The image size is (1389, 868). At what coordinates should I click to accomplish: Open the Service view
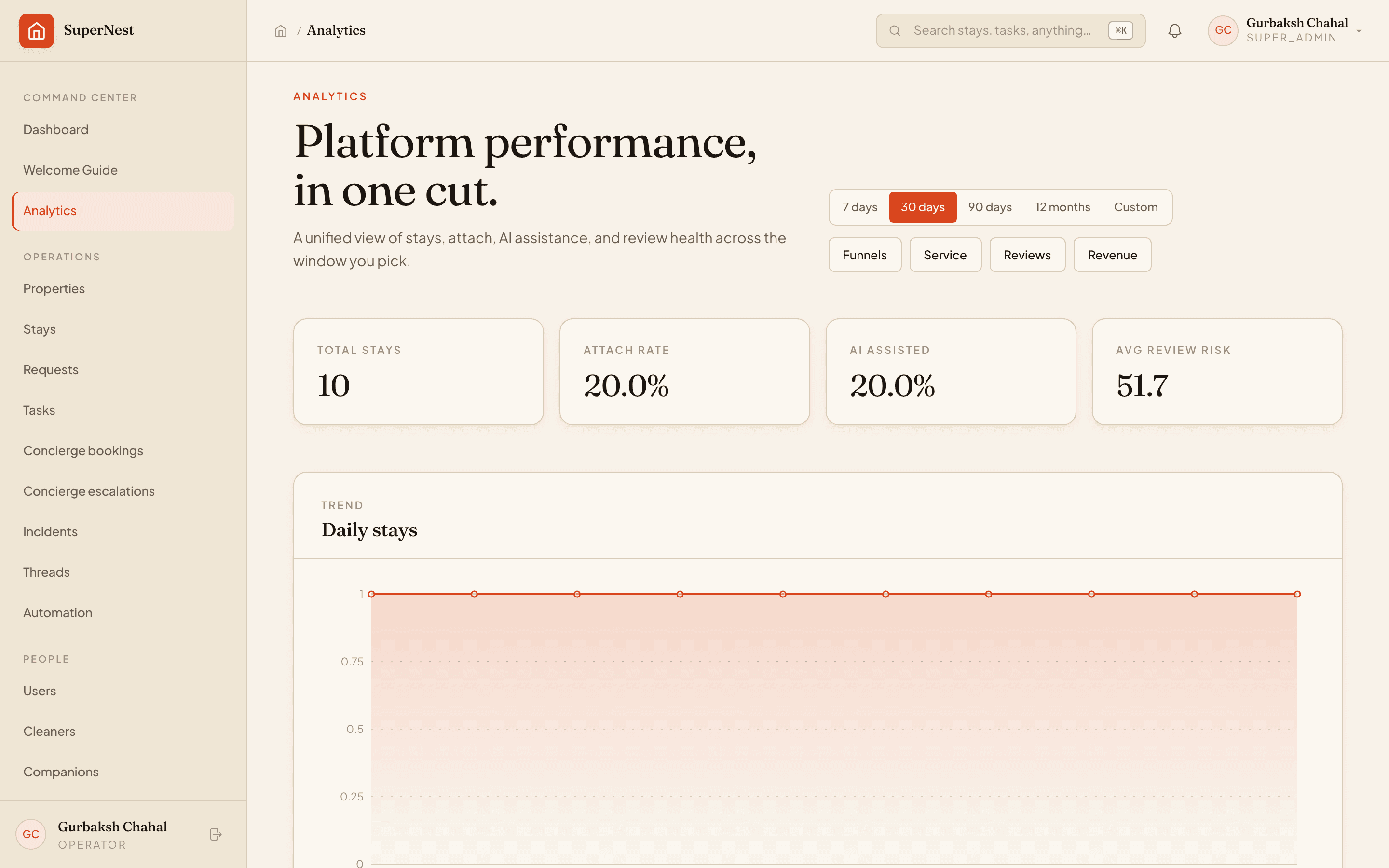(x=945, y=255)
